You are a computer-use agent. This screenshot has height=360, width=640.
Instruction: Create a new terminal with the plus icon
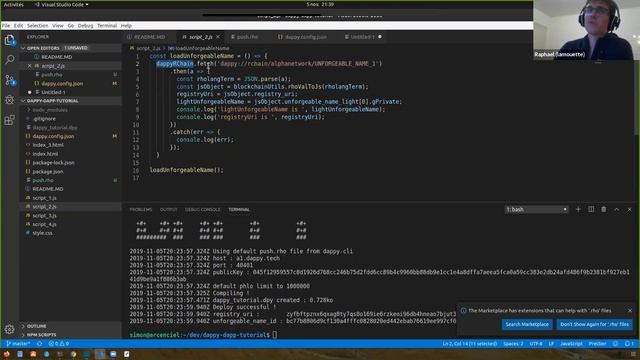pyautogui.click(x=578, y=209)
